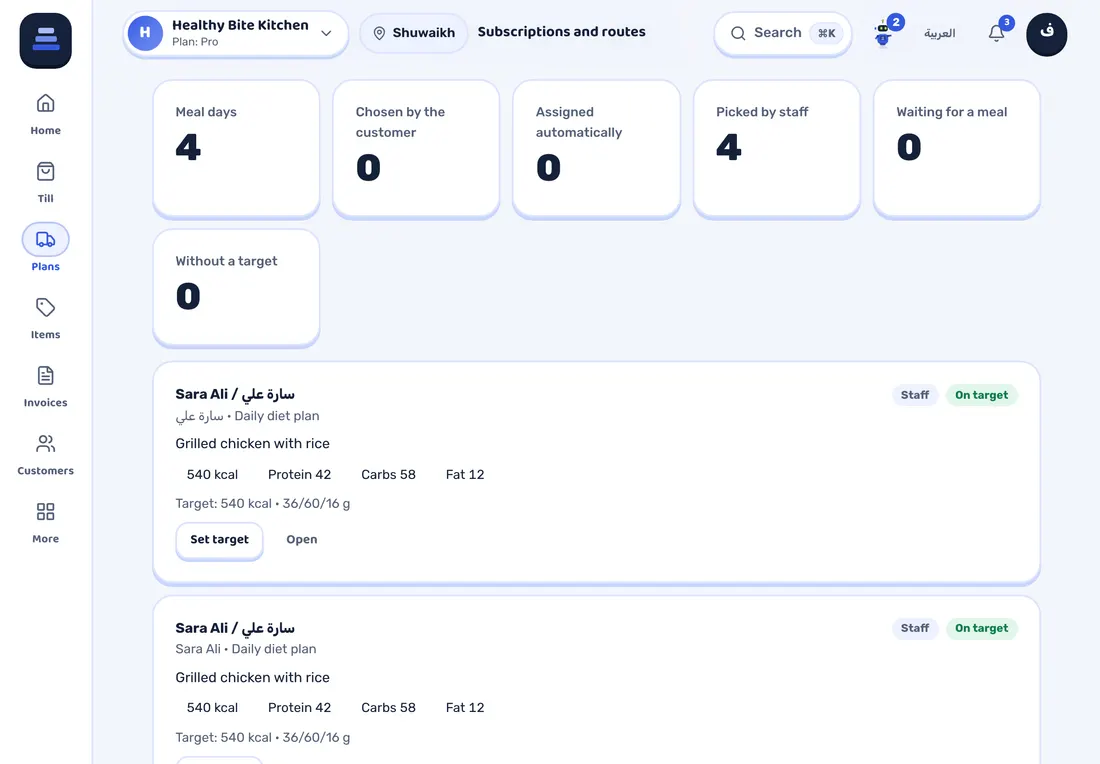Screen dimensions: 1100x764
Task: Click the Fat 12 chip on the second card
Action: coord(465,707)
